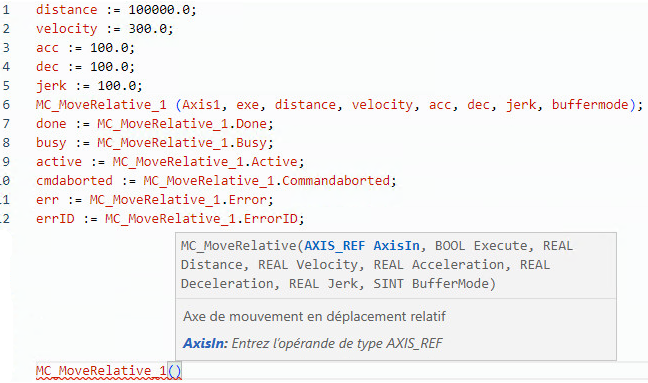
Task: Click the 'exe' argument on line 6
Action: (248, 105)
